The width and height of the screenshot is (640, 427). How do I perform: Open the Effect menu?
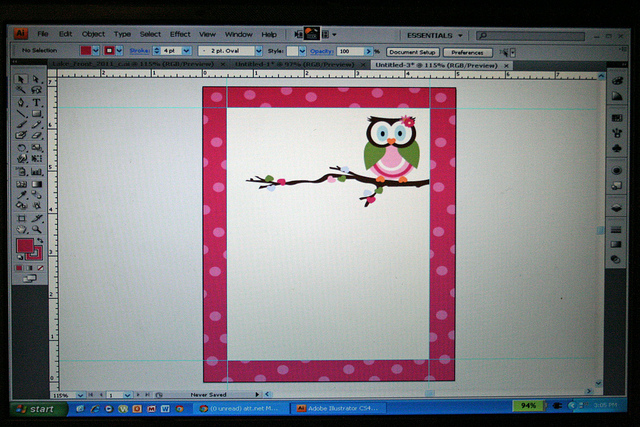click(x=180, y=34)
